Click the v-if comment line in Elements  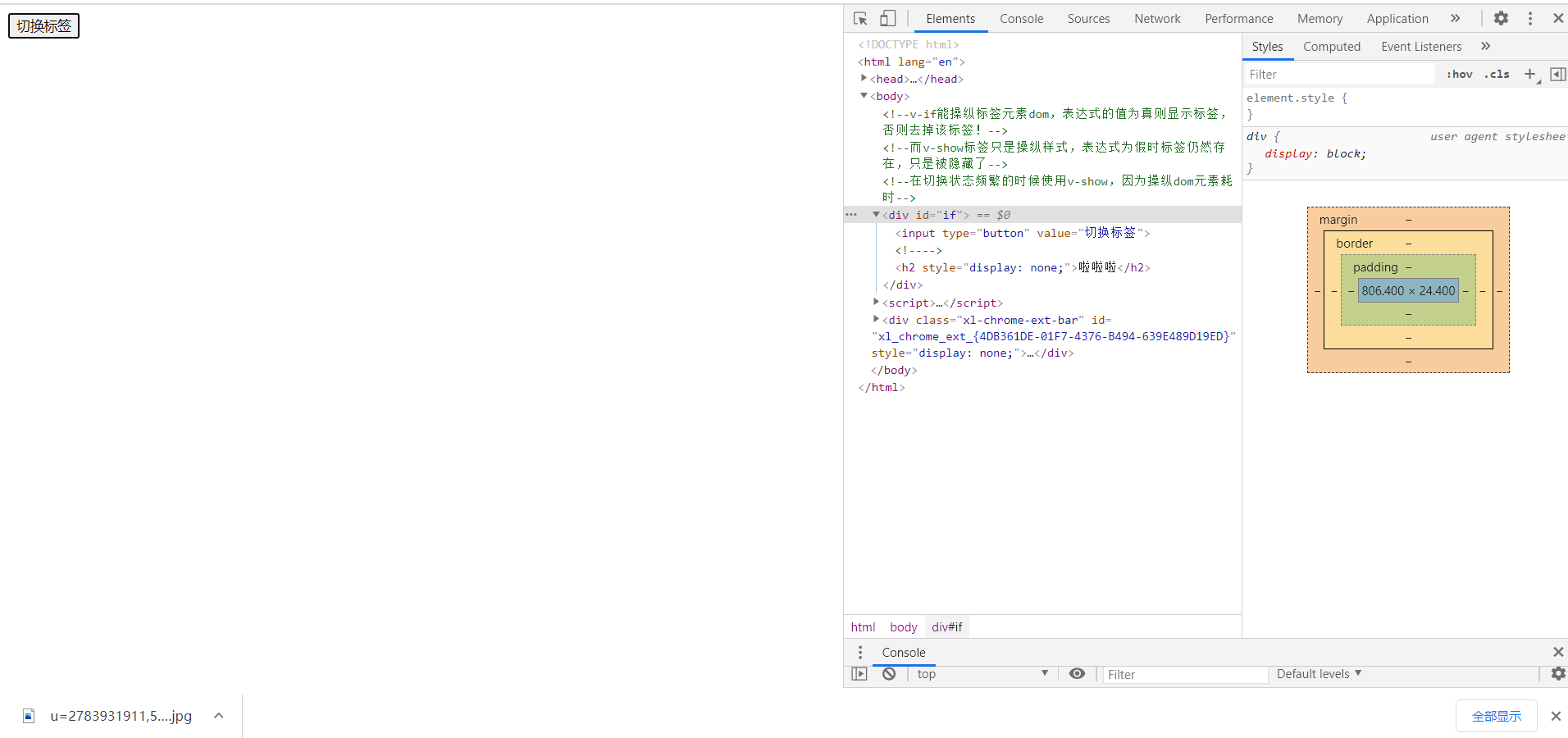(x=1055, y=121)
